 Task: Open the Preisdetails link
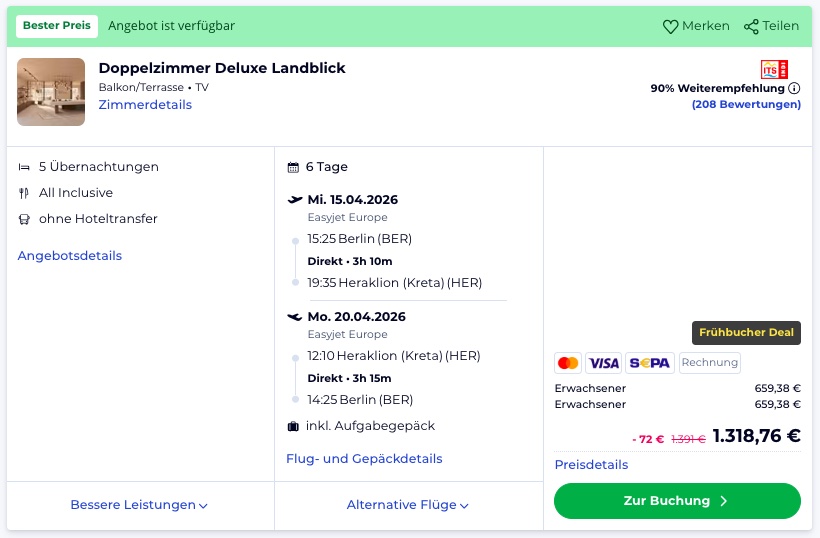[x=591, y=465]
